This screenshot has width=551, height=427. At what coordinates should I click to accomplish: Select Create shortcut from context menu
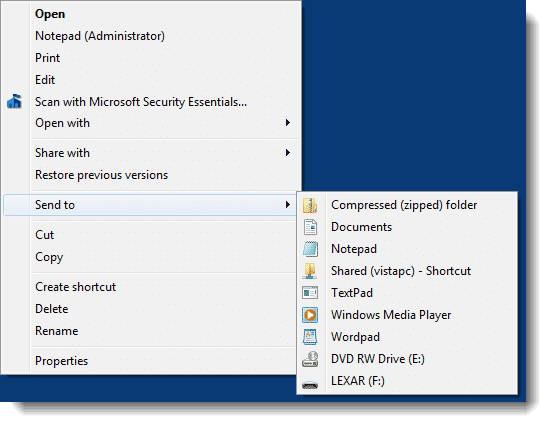76,287
